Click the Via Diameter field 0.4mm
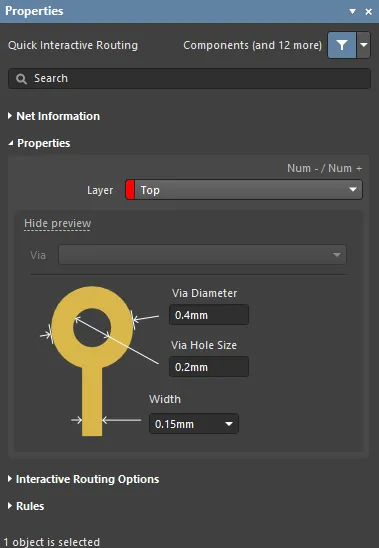Image resolution: width=379 pixels, height=548 pixels. [209, 315]
